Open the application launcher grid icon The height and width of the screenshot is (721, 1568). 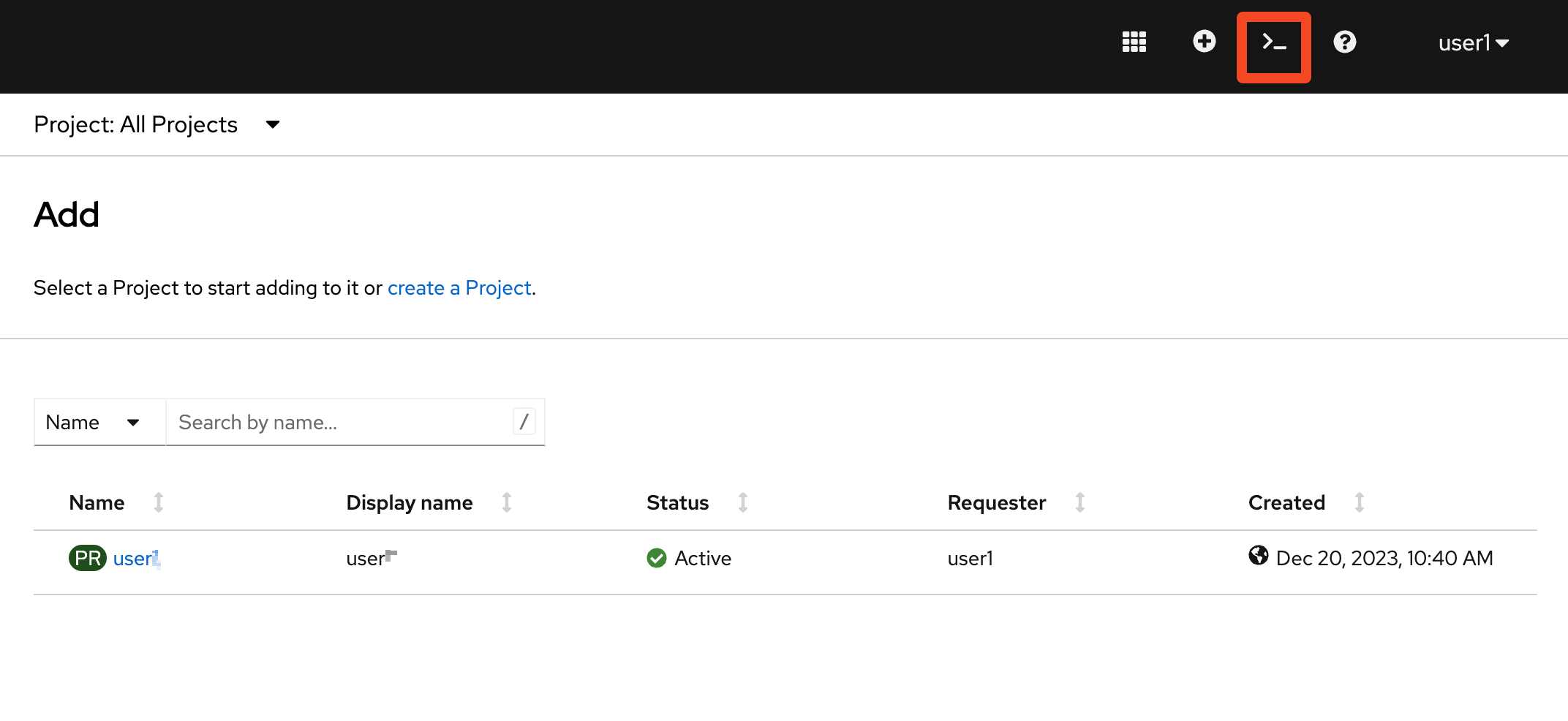[1134, 42]
